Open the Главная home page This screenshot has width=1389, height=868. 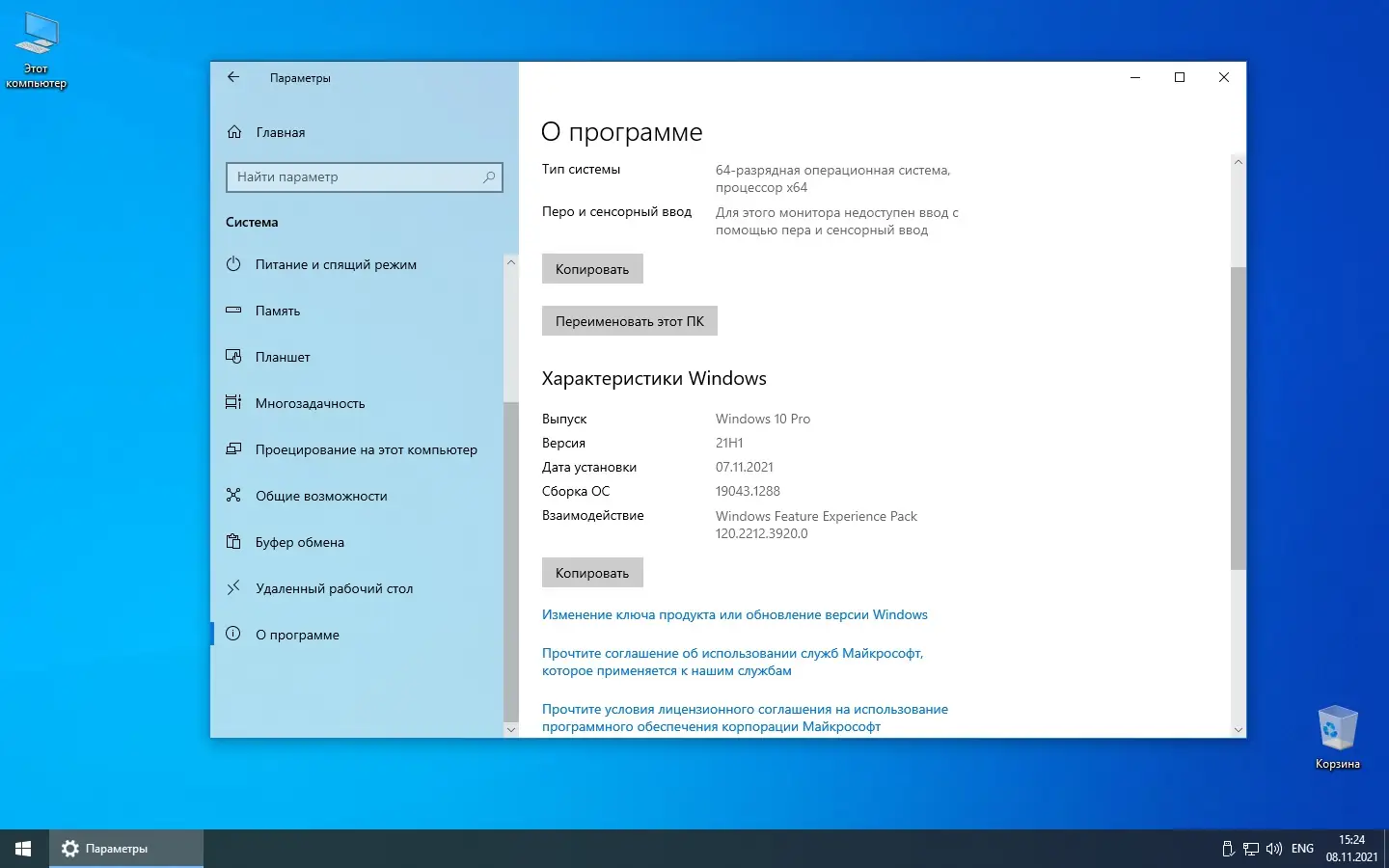click(279, 132)
